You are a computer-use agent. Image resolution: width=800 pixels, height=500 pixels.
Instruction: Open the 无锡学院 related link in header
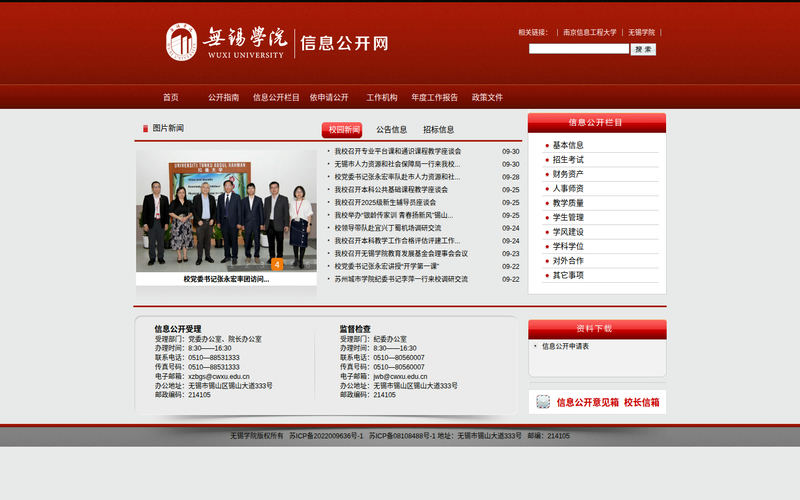(x=641, y=32)
